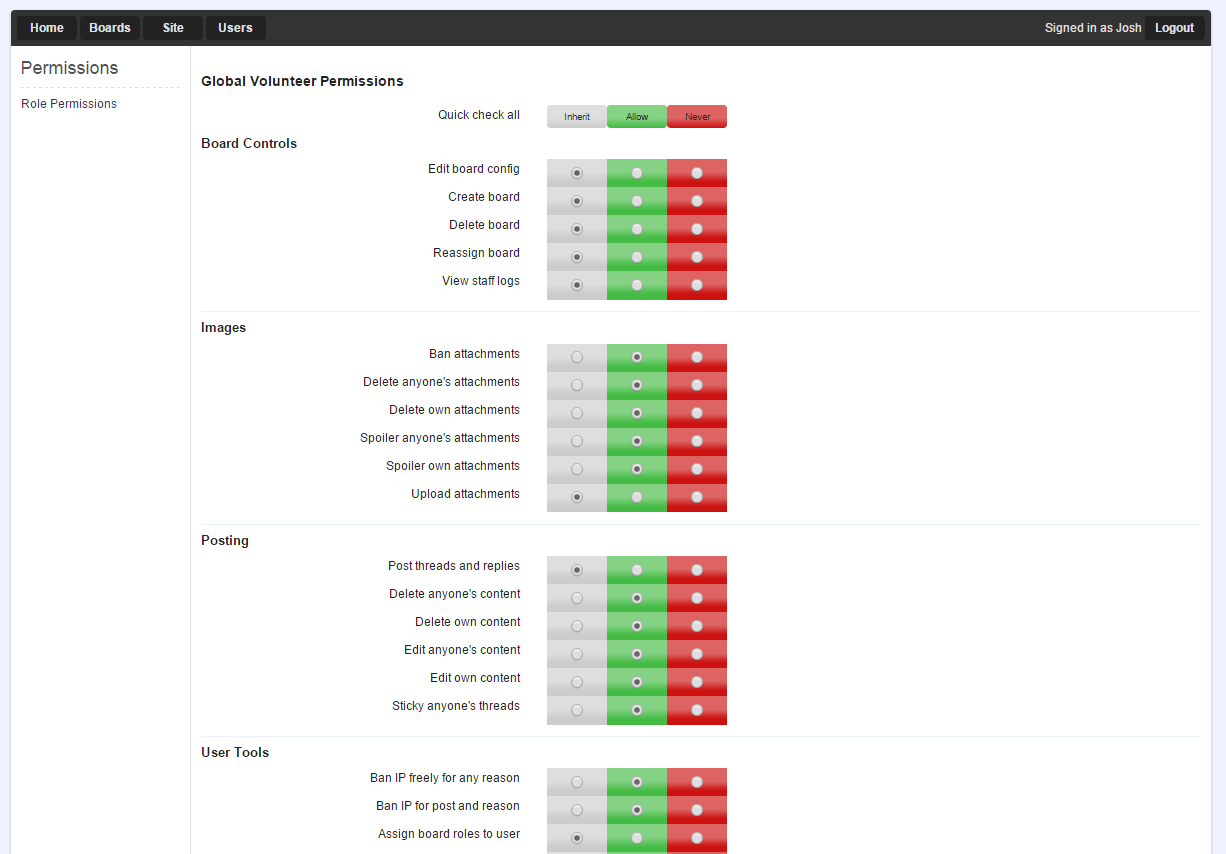Set Create board to Never
Screen dimensions: 1226x854
click(697, 201)
